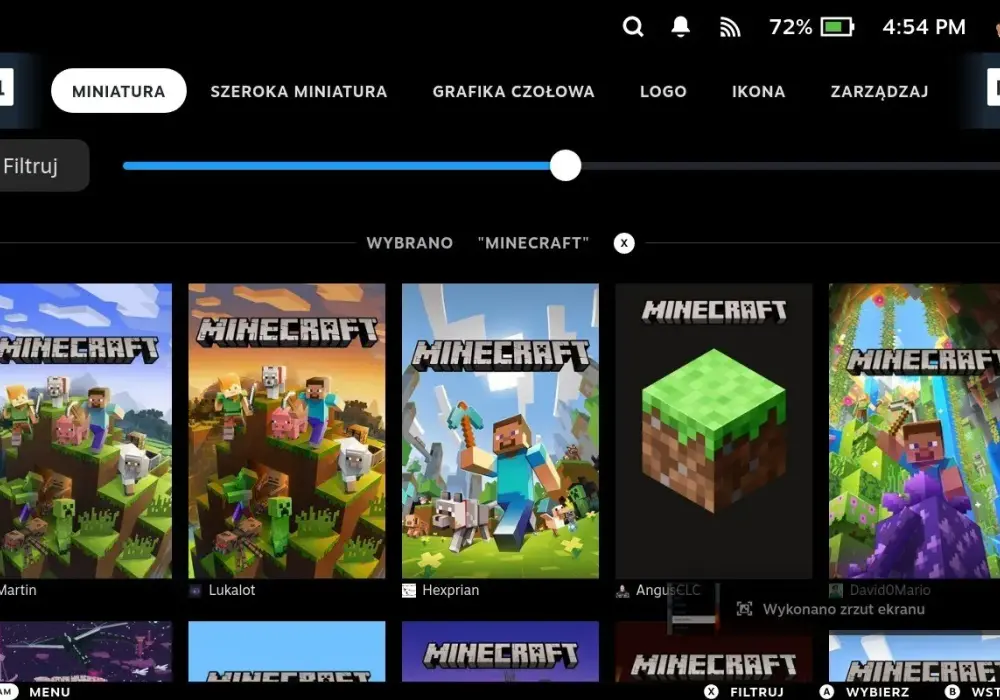Click the A button glyph beside WYBIERZ
1000x700 pixels.
coord(827,692)
